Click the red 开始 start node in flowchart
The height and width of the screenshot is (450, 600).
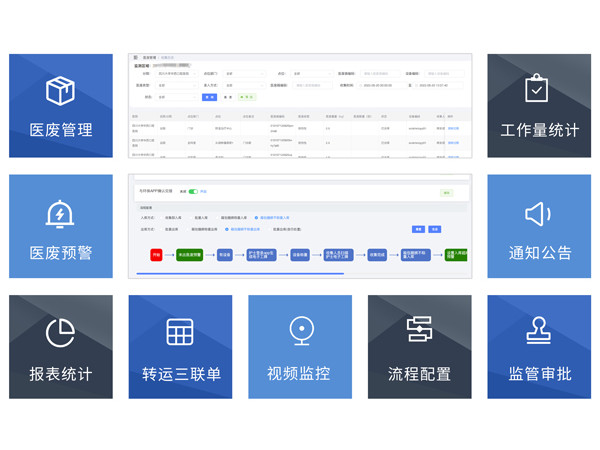click(156, 256)
